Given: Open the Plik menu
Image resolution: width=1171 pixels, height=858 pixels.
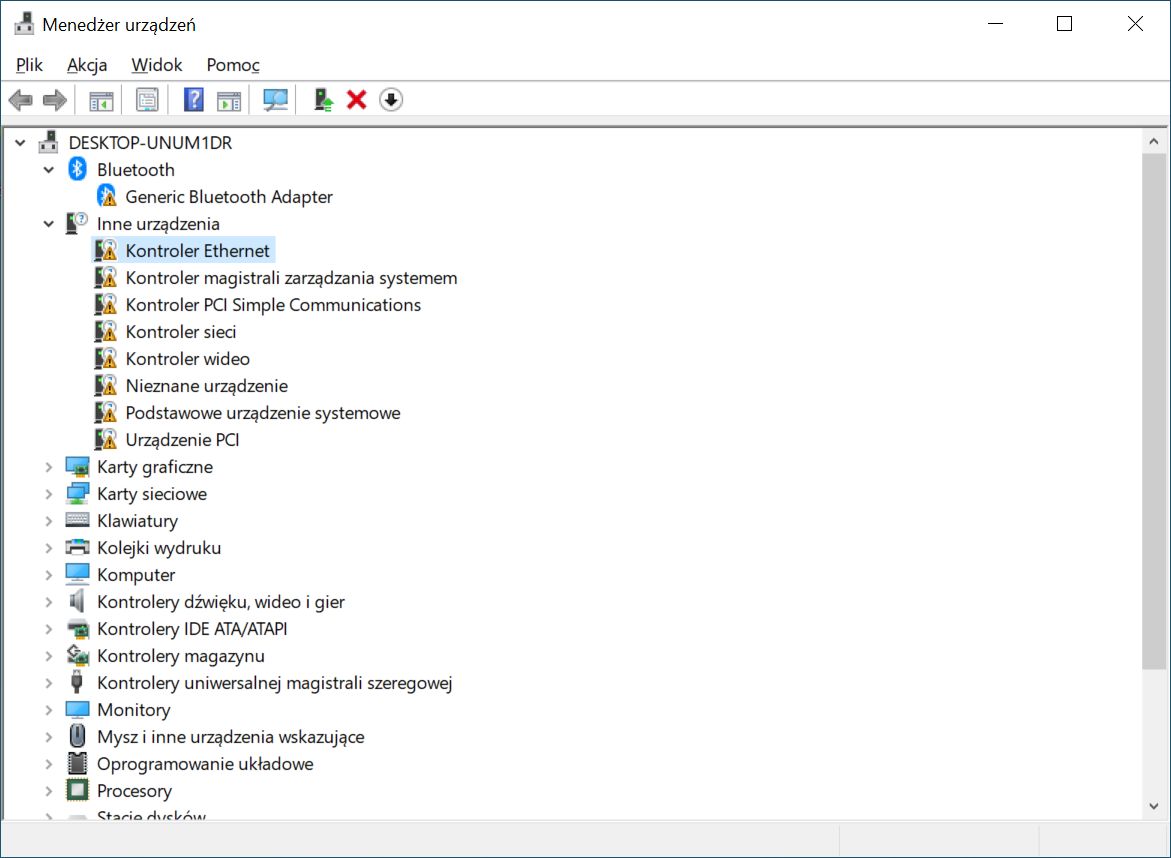Looking at the screenshot, I should point(29,65).
